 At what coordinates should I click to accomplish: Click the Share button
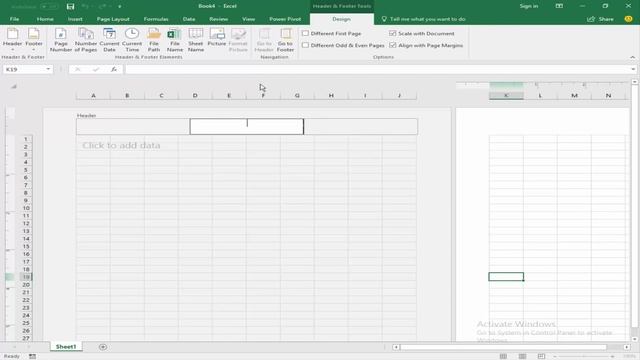pos(600,19)
